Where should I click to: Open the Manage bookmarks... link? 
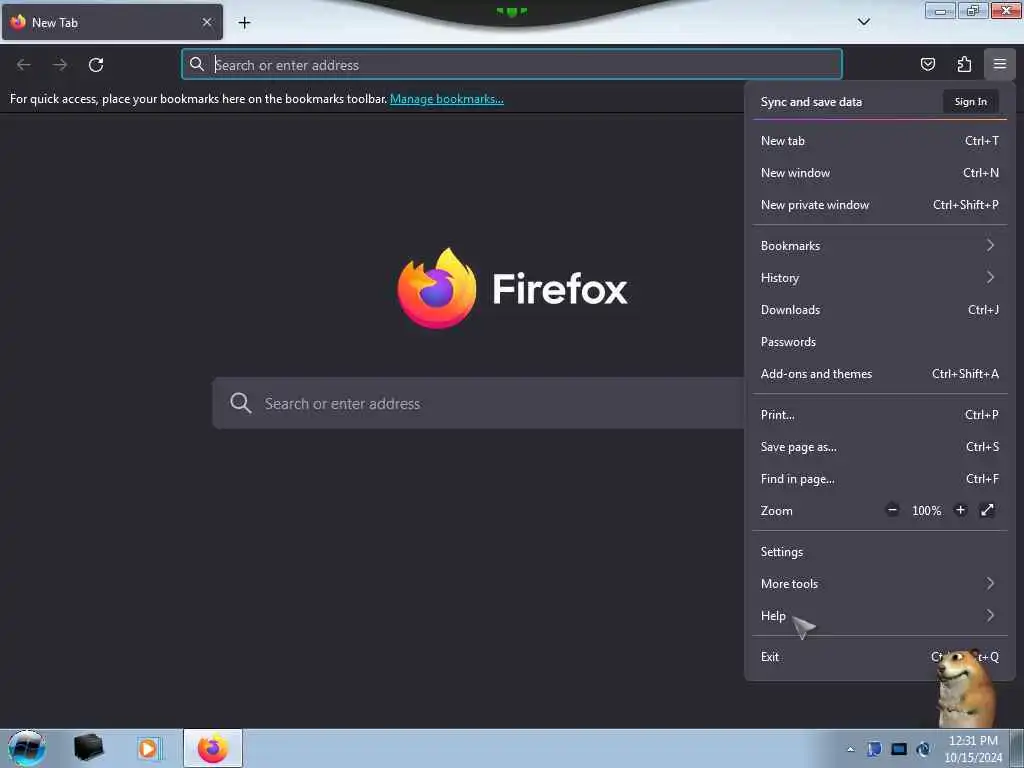[447, 99]
